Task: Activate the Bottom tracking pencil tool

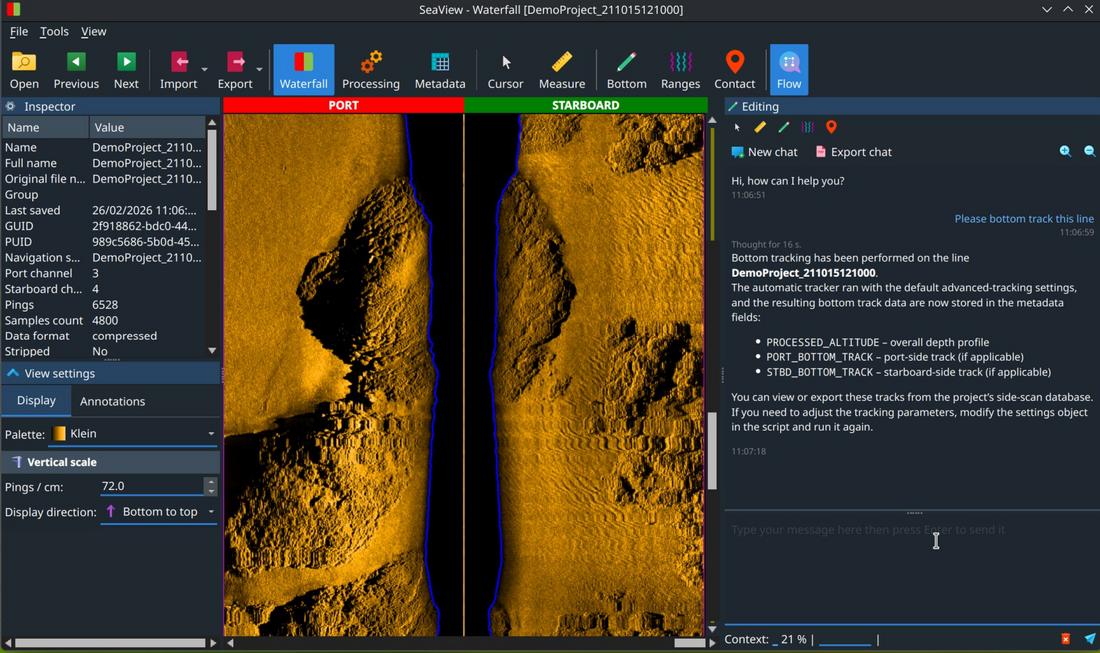Action: (626, 70)
